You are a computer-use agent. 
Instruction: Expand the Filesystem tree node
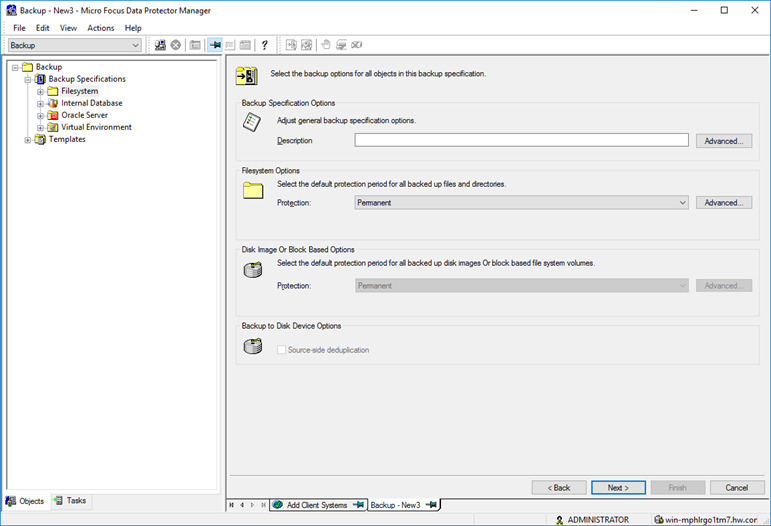[x=40, y=91]
